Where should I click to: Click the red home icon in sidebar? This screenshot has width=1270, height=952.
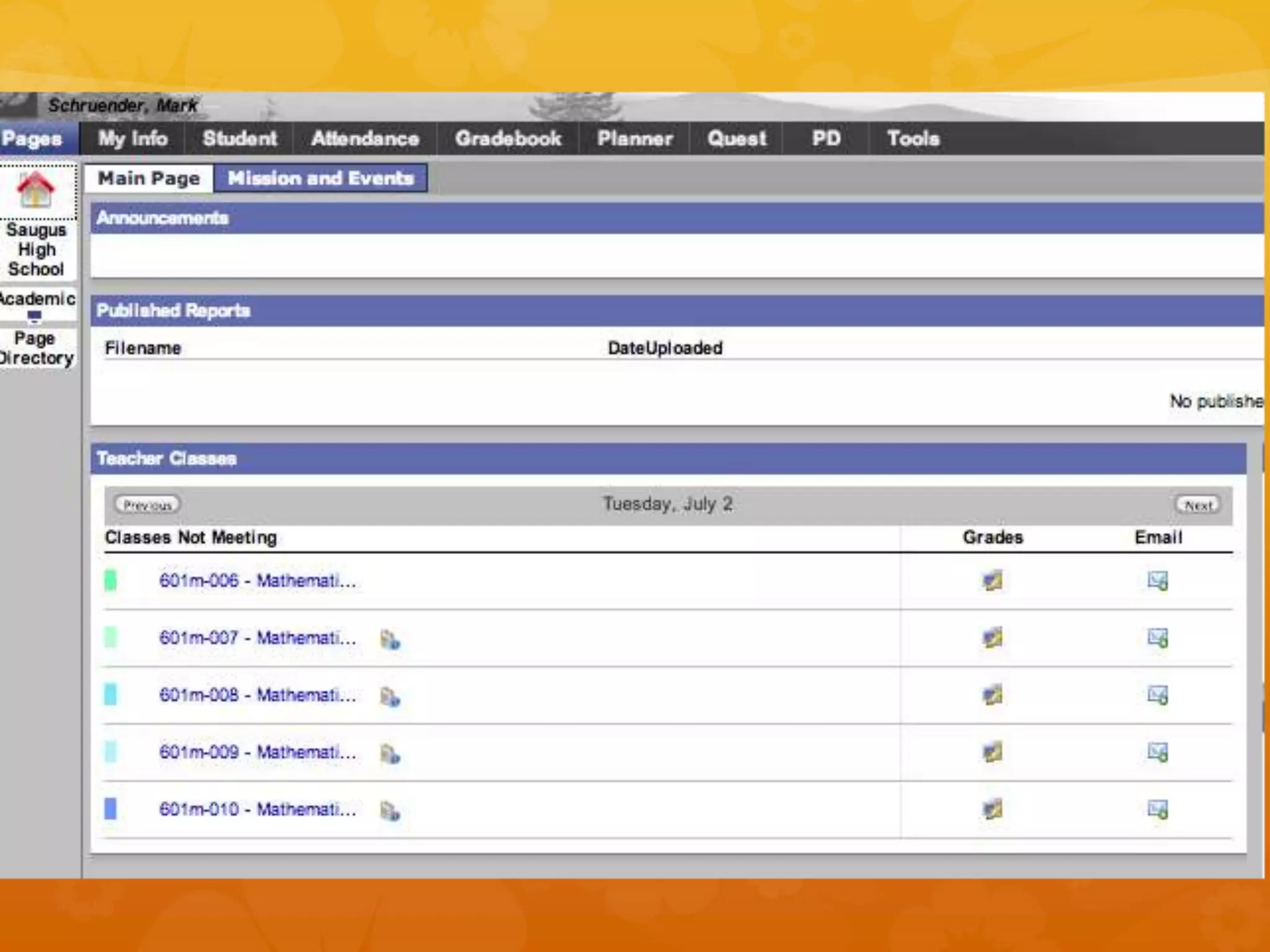(35, 190)
